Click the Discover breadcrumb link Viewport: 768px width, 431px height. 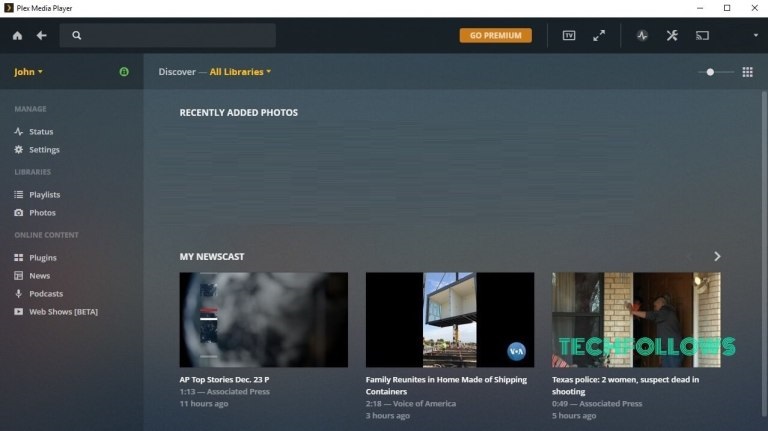pos(177,72)
